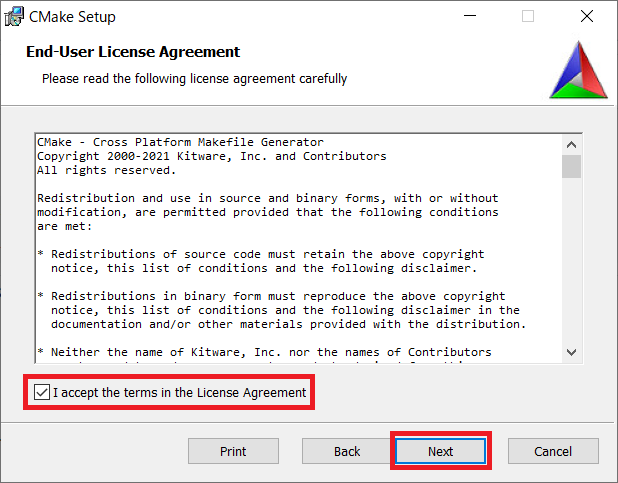The image size is (618, 483).
Task: Click inside the license text box
Action: coord(299,248)
